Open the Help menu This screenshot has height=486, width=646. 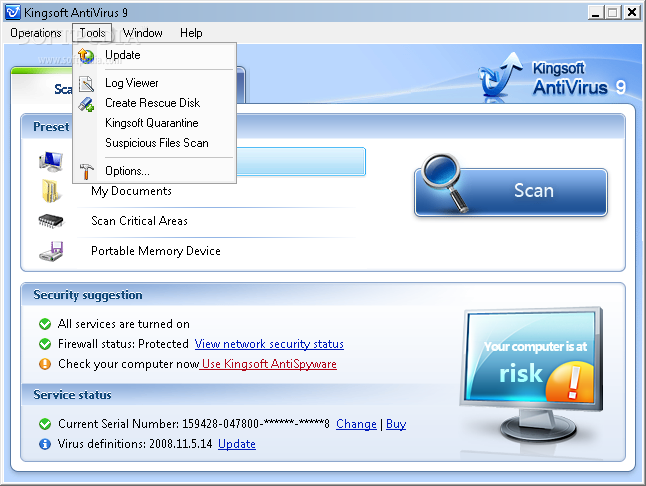pyautogui.click(x=191, y=33)
